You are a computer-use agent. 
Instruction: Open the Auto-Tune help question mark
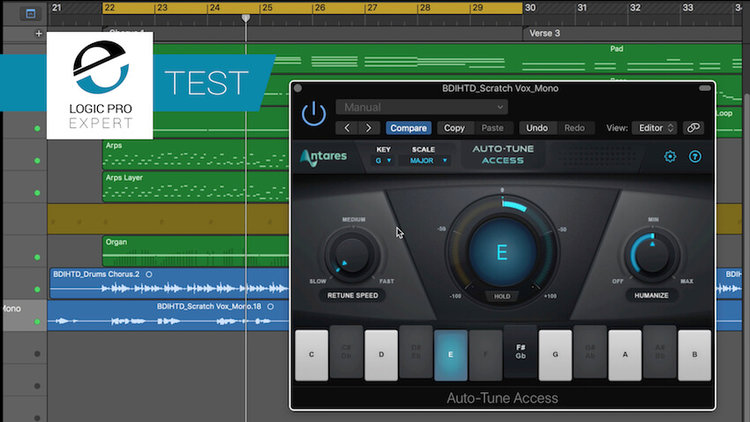(x=695, y=156)
